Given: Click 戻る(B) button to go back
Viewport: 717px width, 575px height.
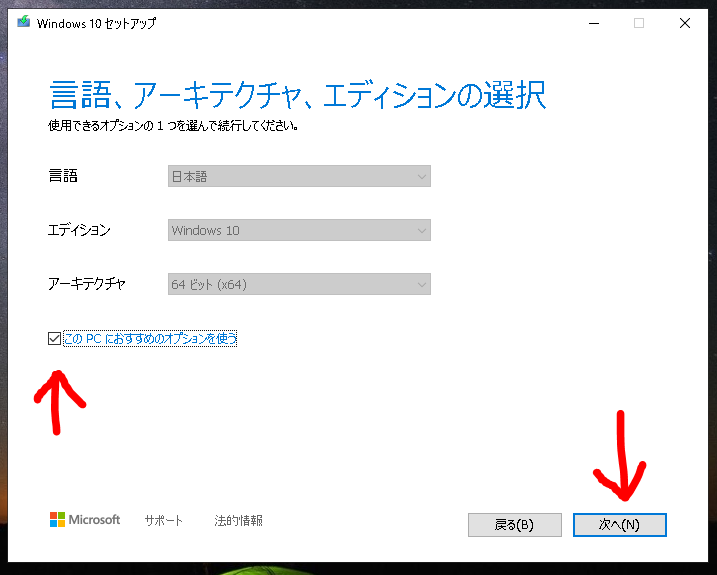Looking at the screenshot, I should click(x=514, y=525).
